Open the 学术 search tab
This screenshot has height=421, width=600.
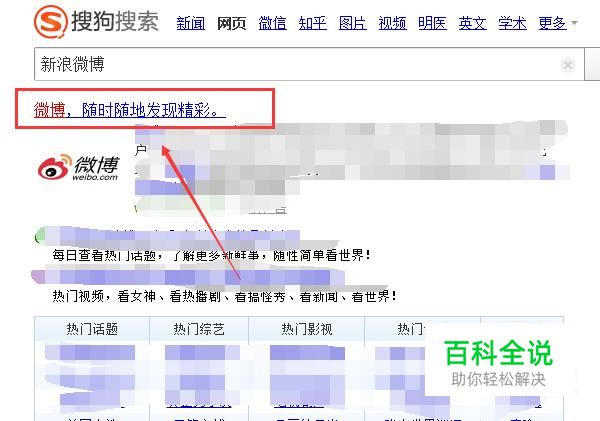[512, 24]
